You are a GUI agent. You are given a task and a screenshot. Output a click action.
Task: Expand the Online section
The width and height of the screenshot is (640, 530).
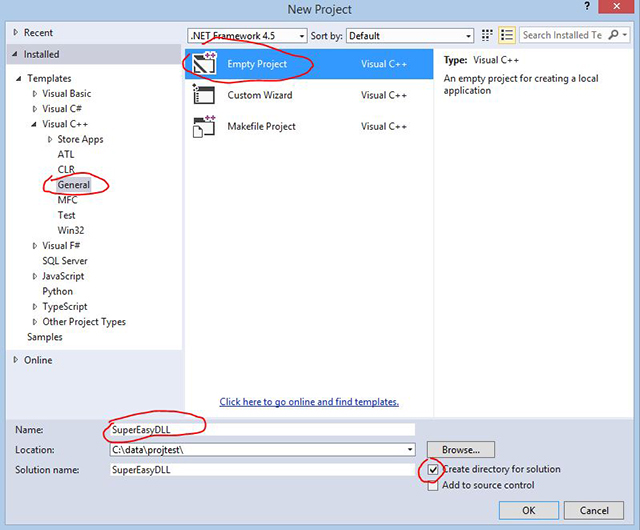coord(16,360)
